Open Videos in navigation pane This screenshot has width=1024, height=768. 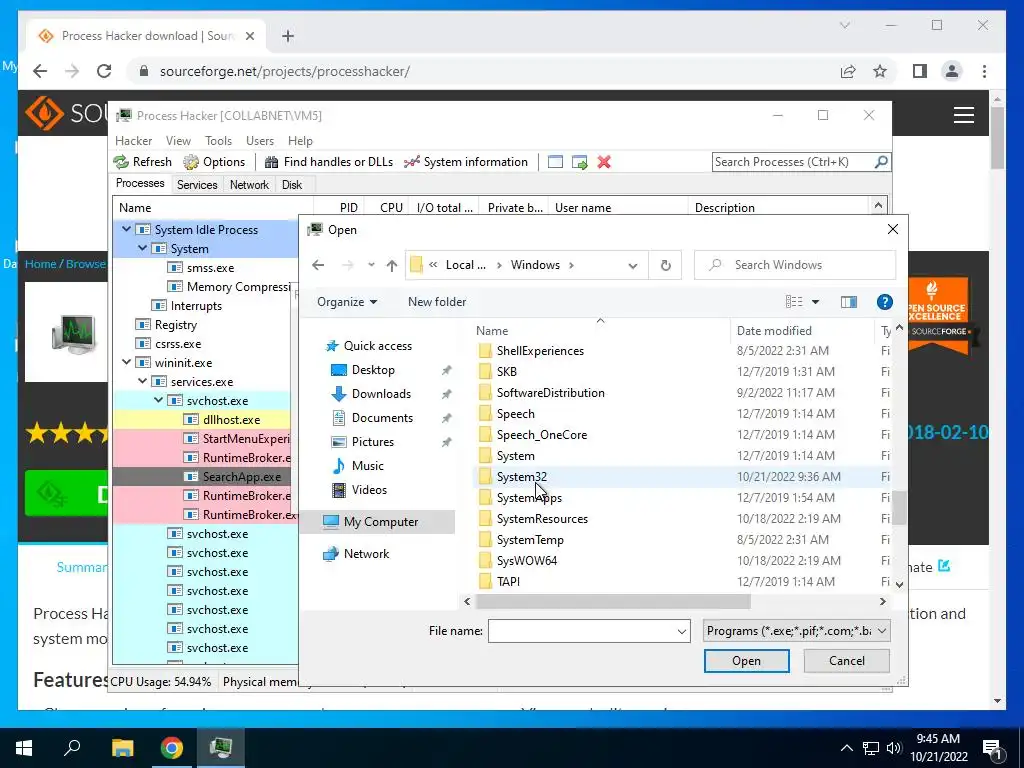pos(369,490)
